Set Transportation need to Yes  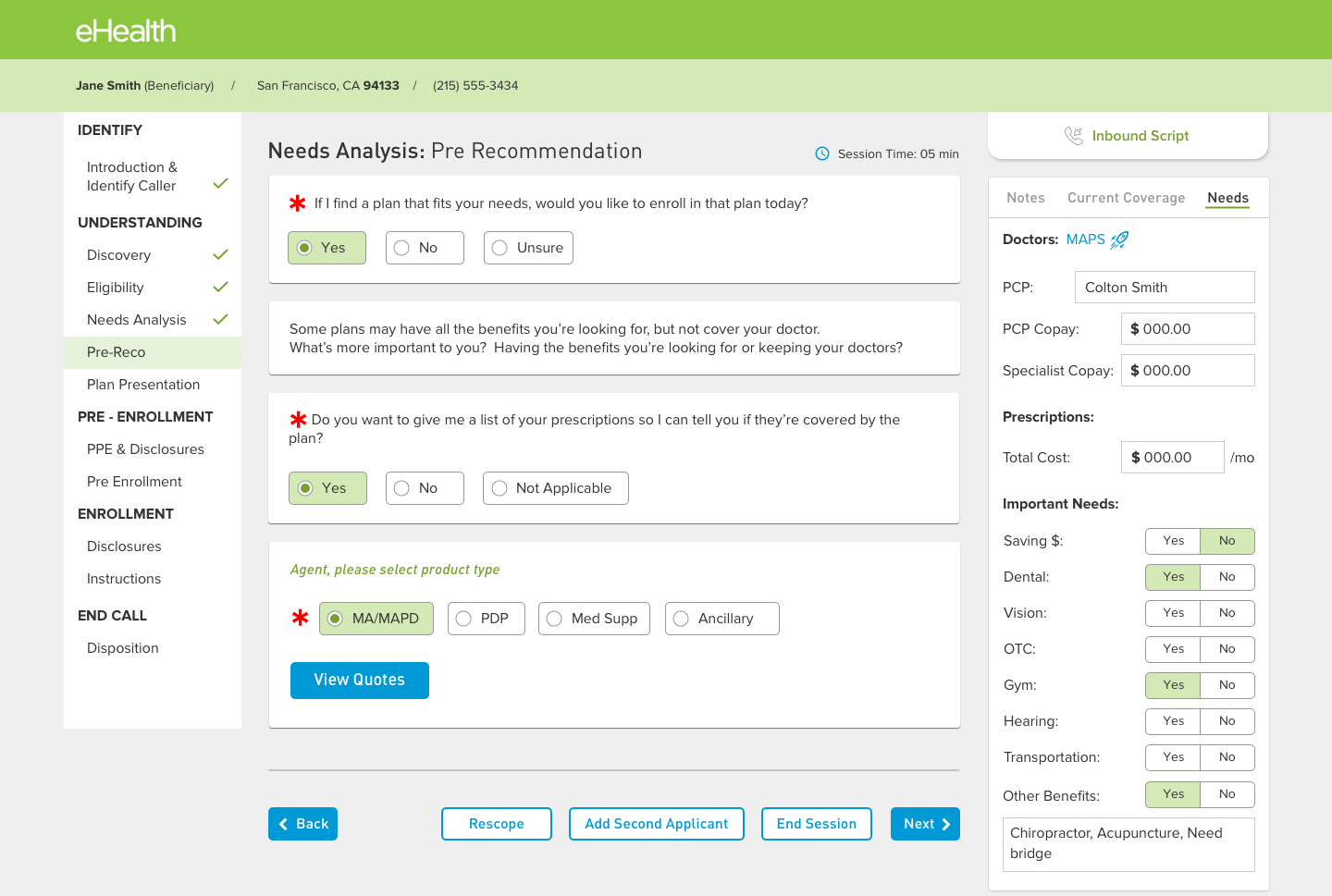coord(1173,757)
